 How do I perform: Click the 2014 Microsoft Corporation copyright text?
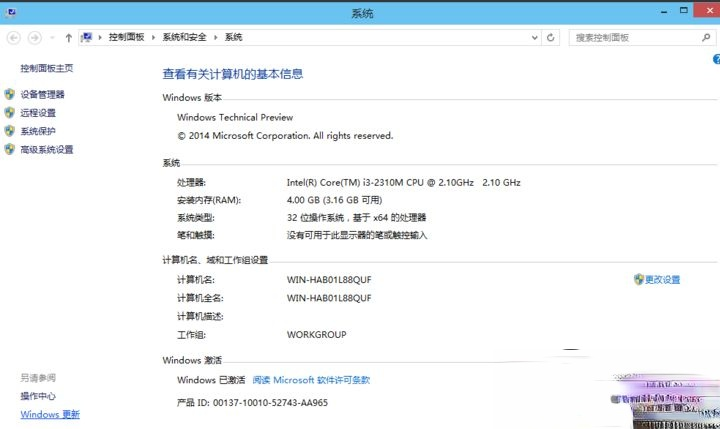(x=285, y=136)
